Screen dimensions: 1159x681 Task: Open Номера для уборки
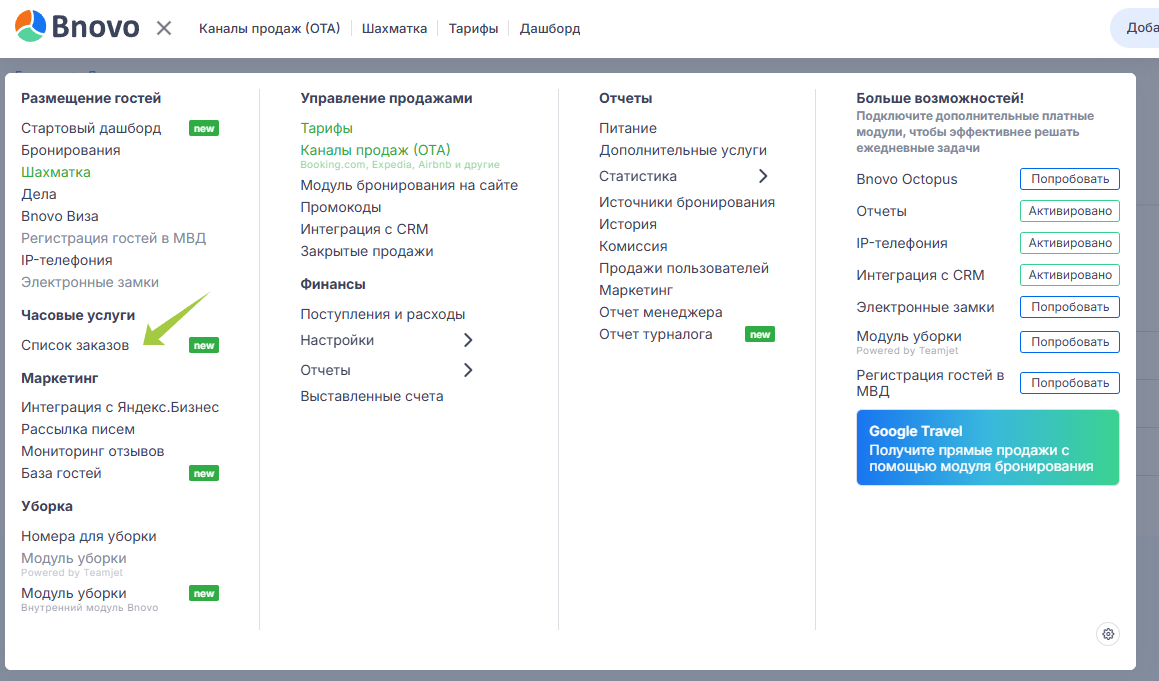click(89, 536)
